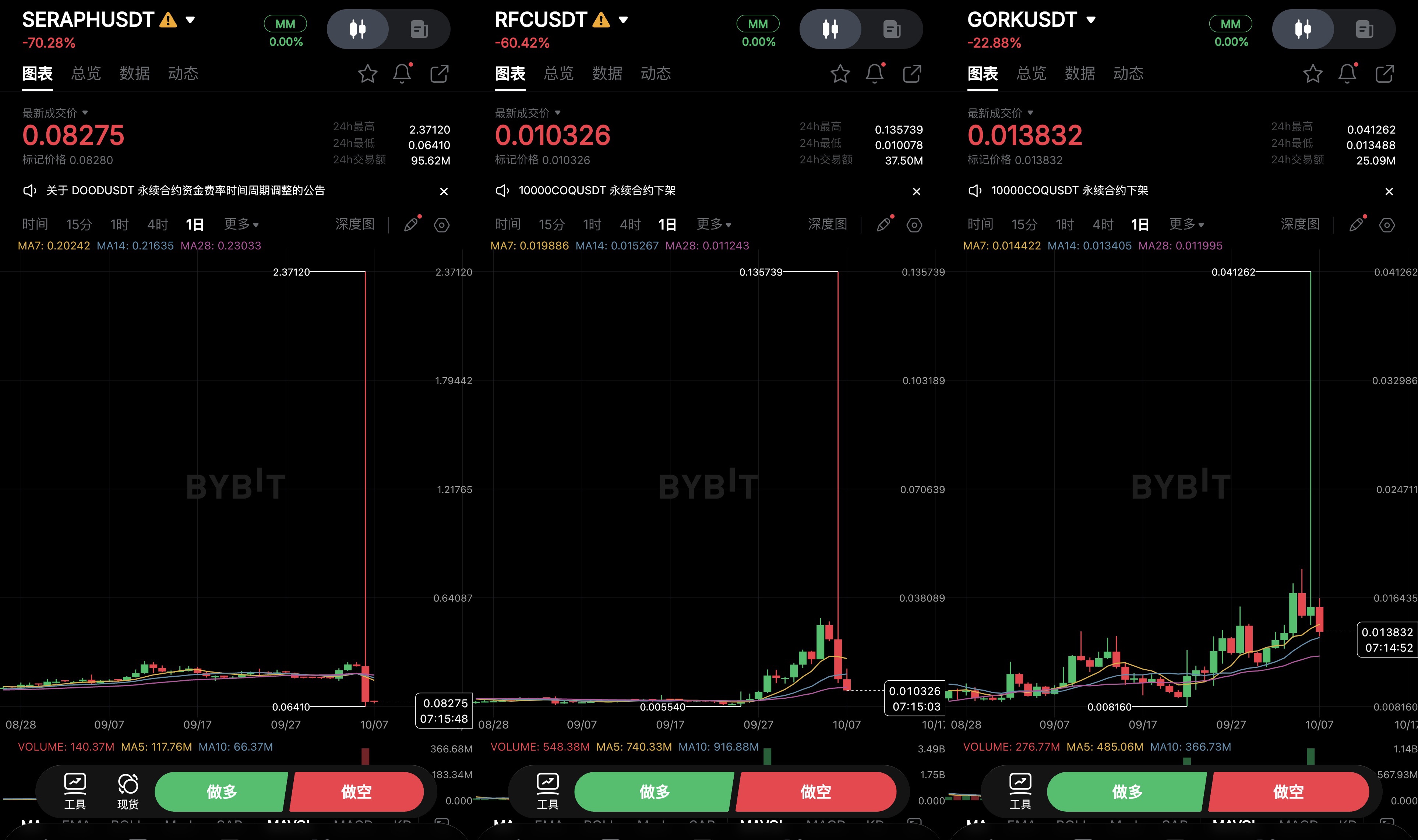Image resolution: width=1418 pixels, height=840 pixels.
Task: Open 现货 spot icon in SERAPHUSDT panel
Action: pos(128,791)
